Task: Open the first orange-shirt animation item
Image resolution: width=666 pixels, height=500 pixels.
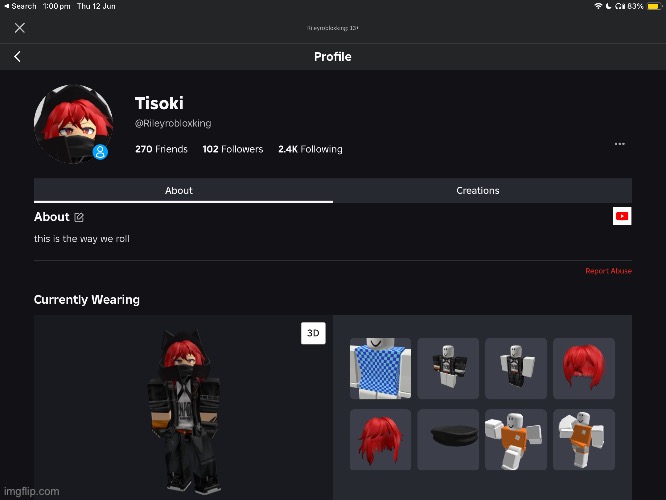Action: click(516, 440)
